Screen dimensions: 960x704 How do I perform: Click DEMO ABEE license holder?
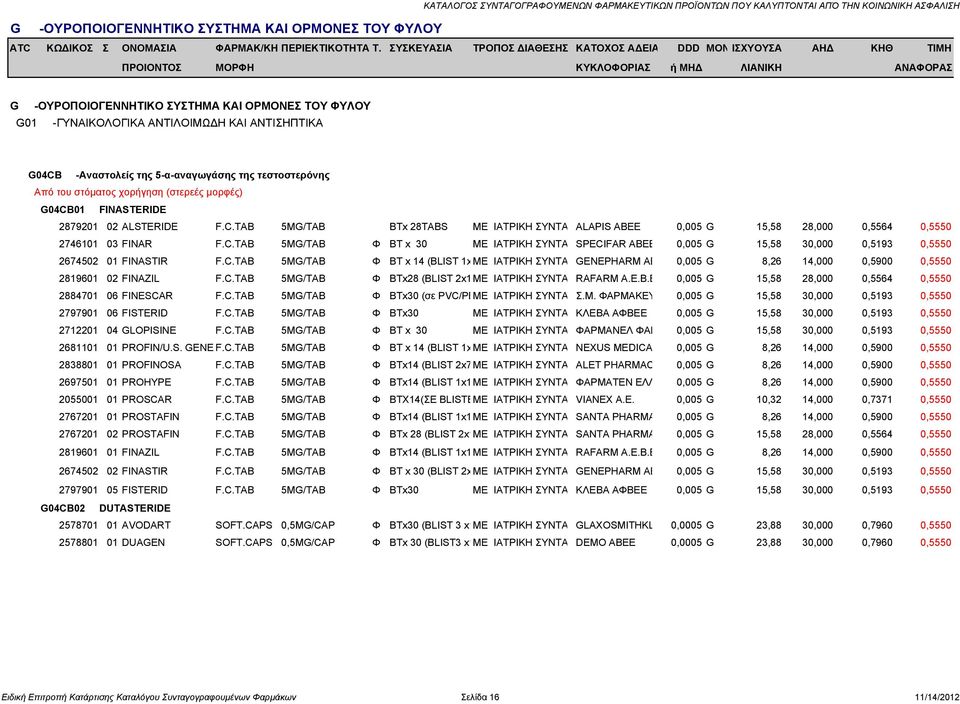click(606, 542)
